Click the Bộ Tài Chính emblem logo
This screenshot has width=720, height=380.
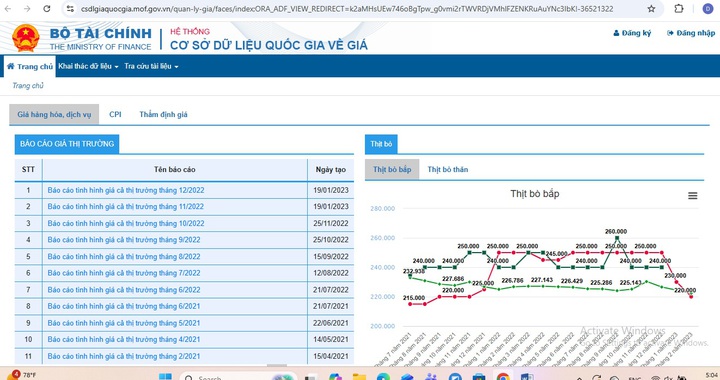point(26,38)
